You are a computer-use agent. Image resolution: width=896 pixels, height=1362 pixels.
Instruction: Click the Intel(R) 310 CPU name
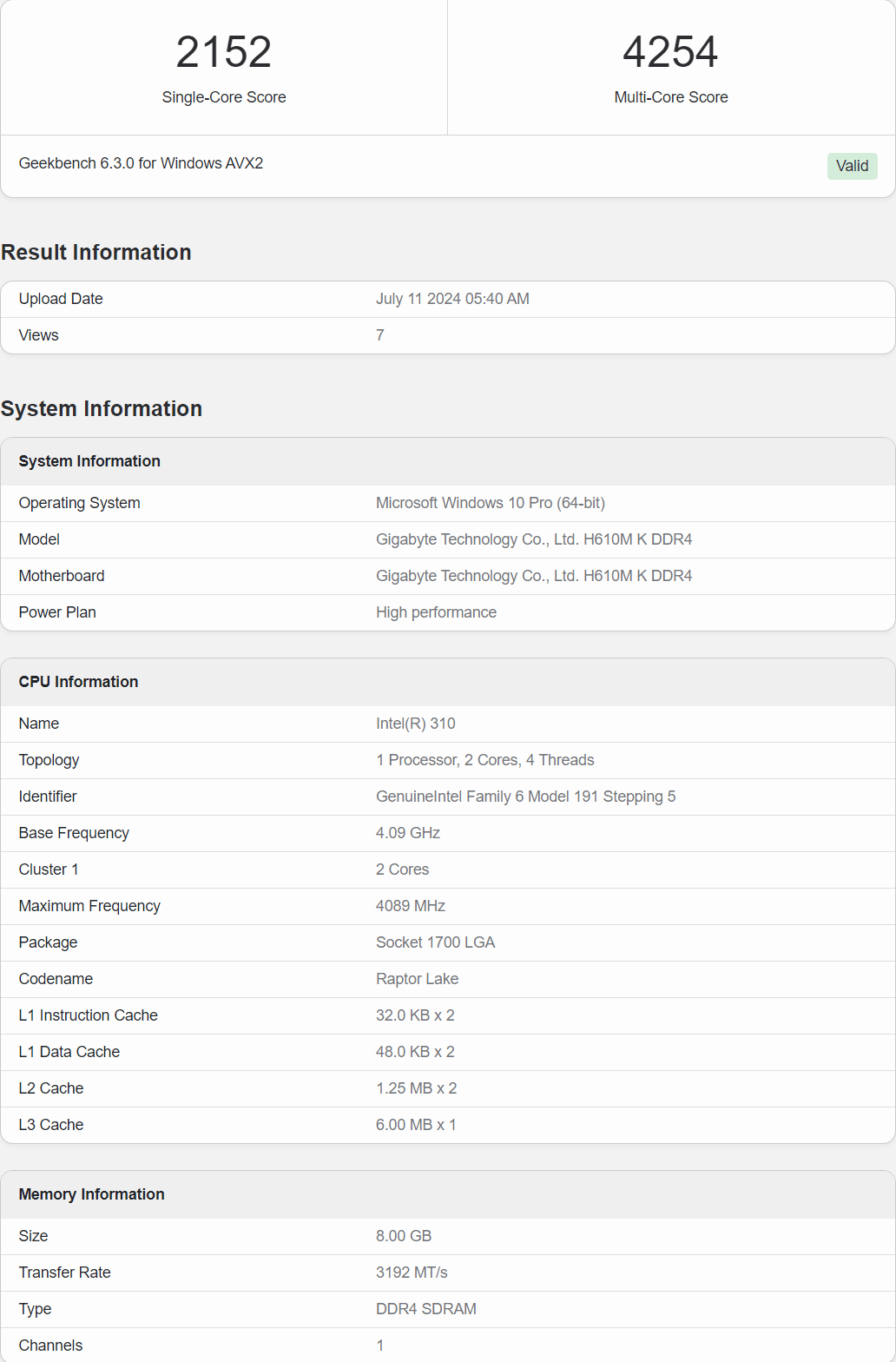coord(415,724)
